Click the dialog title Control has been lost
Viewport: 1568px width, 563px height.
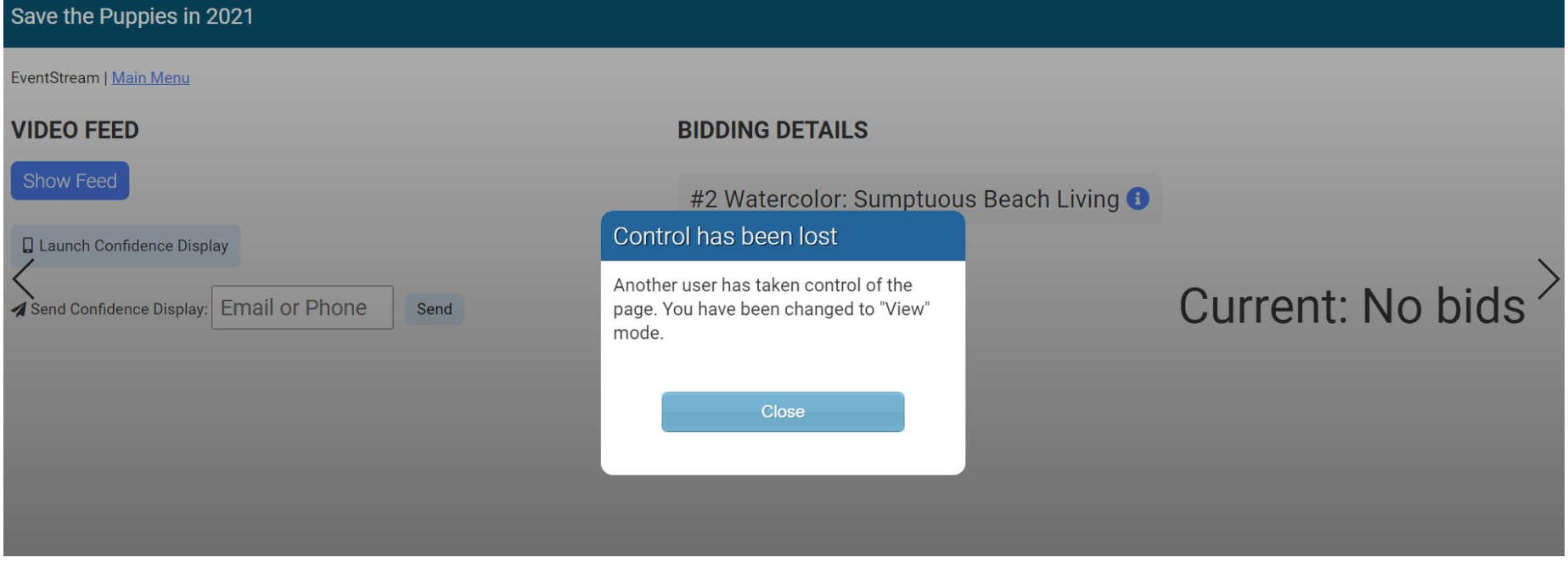725,236
